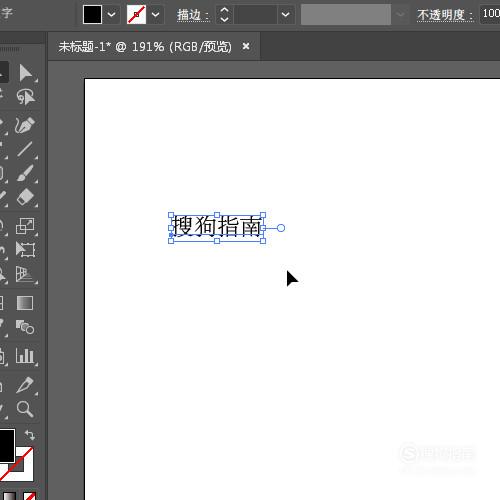This screenshot has width=500, height=500.
Task: Open the stroke color dropdown arrow
Action: (155, 14)
